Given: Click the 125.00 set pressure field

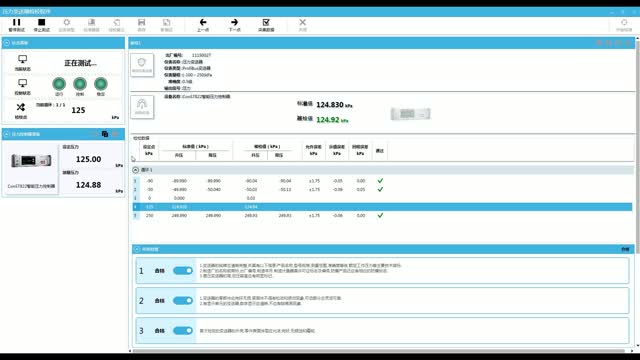Looking at the screenshot, I should pyautogui.click(x=89, y=159).
